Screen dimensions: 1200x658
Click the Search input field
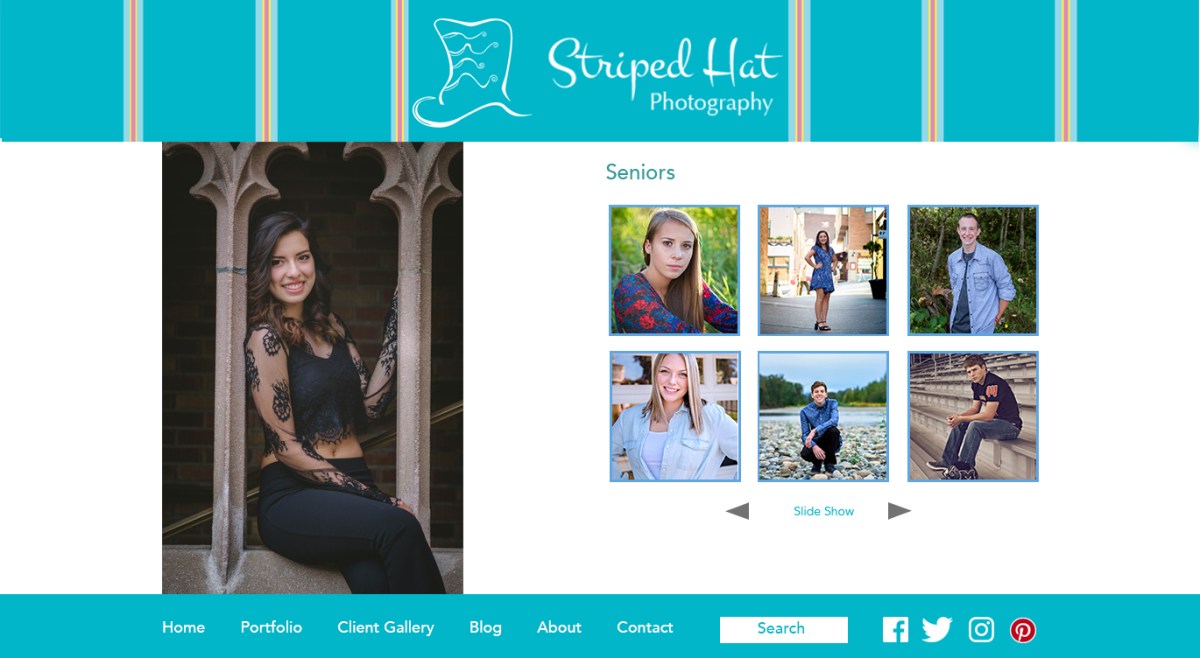[784, 629]
